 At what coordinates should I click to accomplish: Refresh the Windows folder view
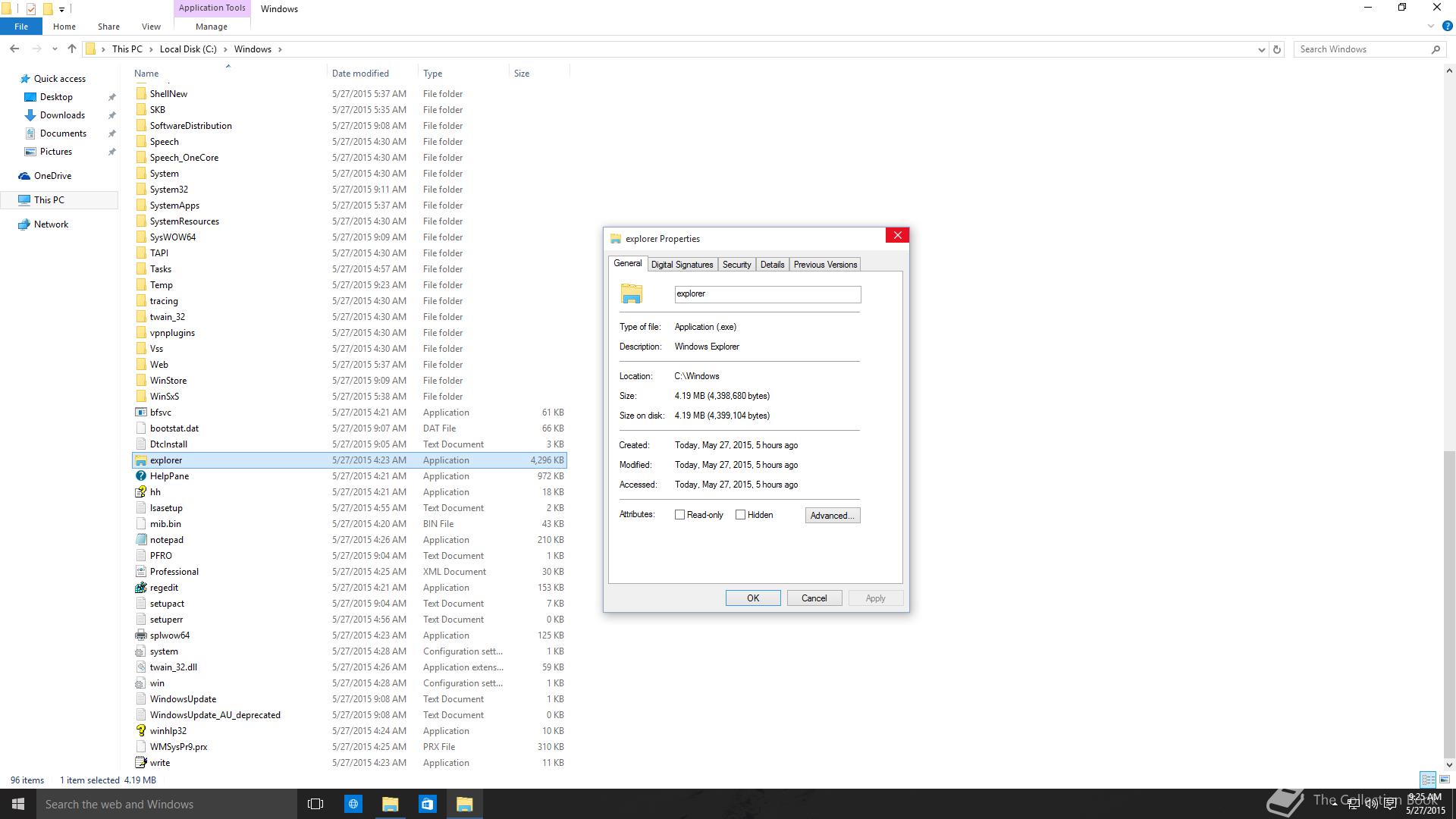1277,49
